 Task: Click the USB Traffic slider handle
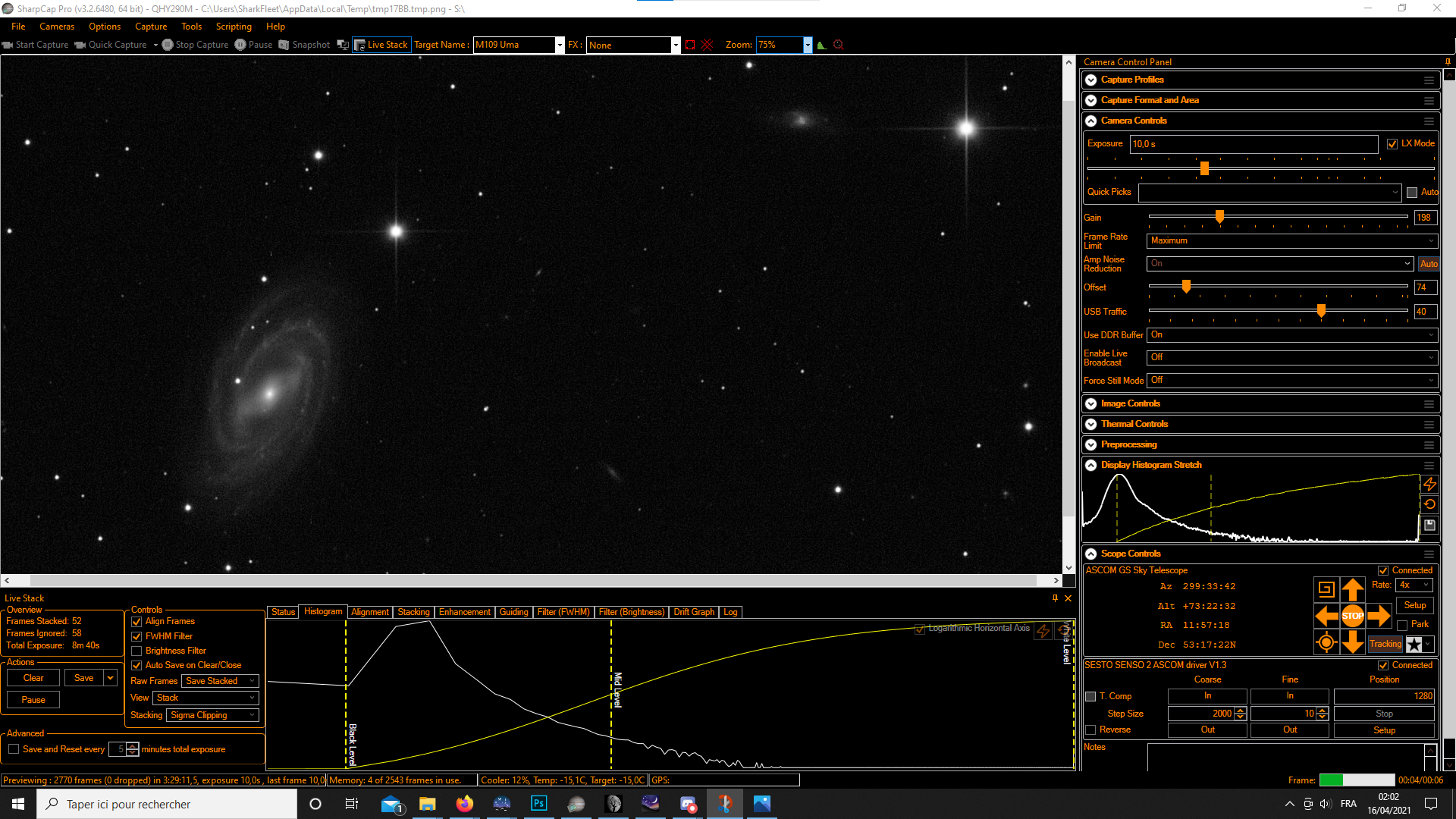pos(1321,311)
